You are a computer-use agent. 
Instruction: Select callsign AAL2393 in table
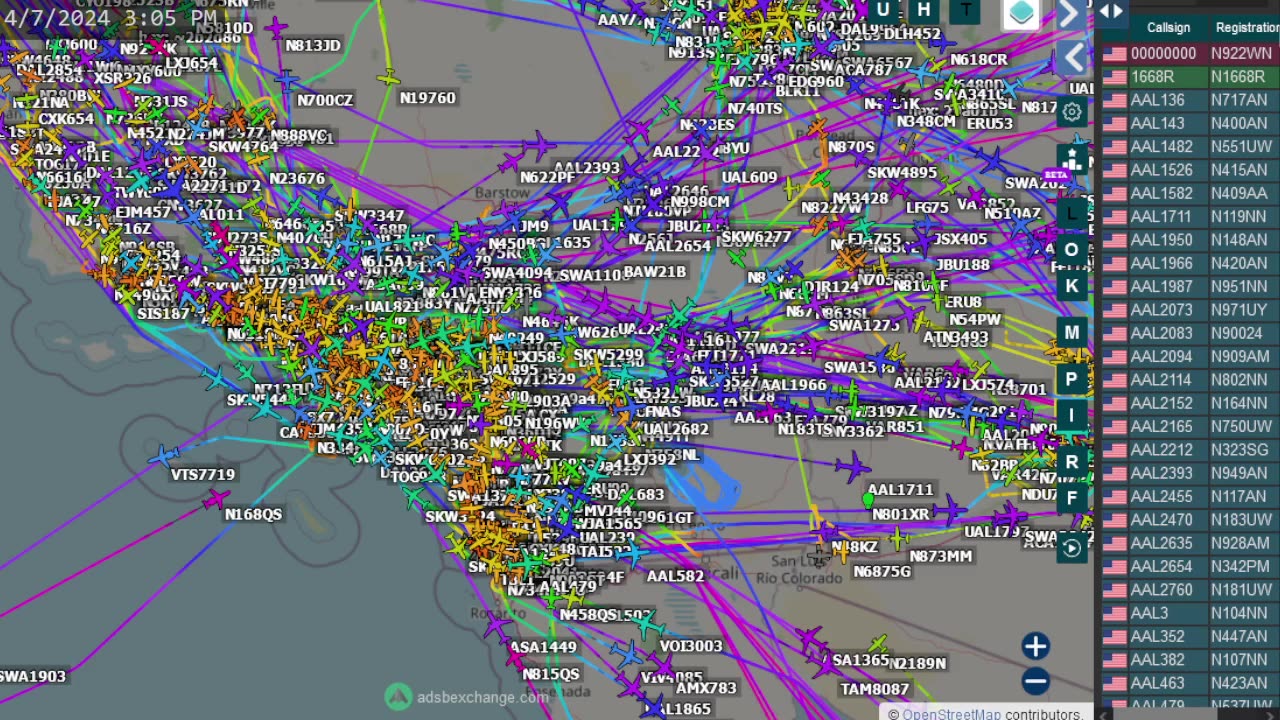[1161, 473]
